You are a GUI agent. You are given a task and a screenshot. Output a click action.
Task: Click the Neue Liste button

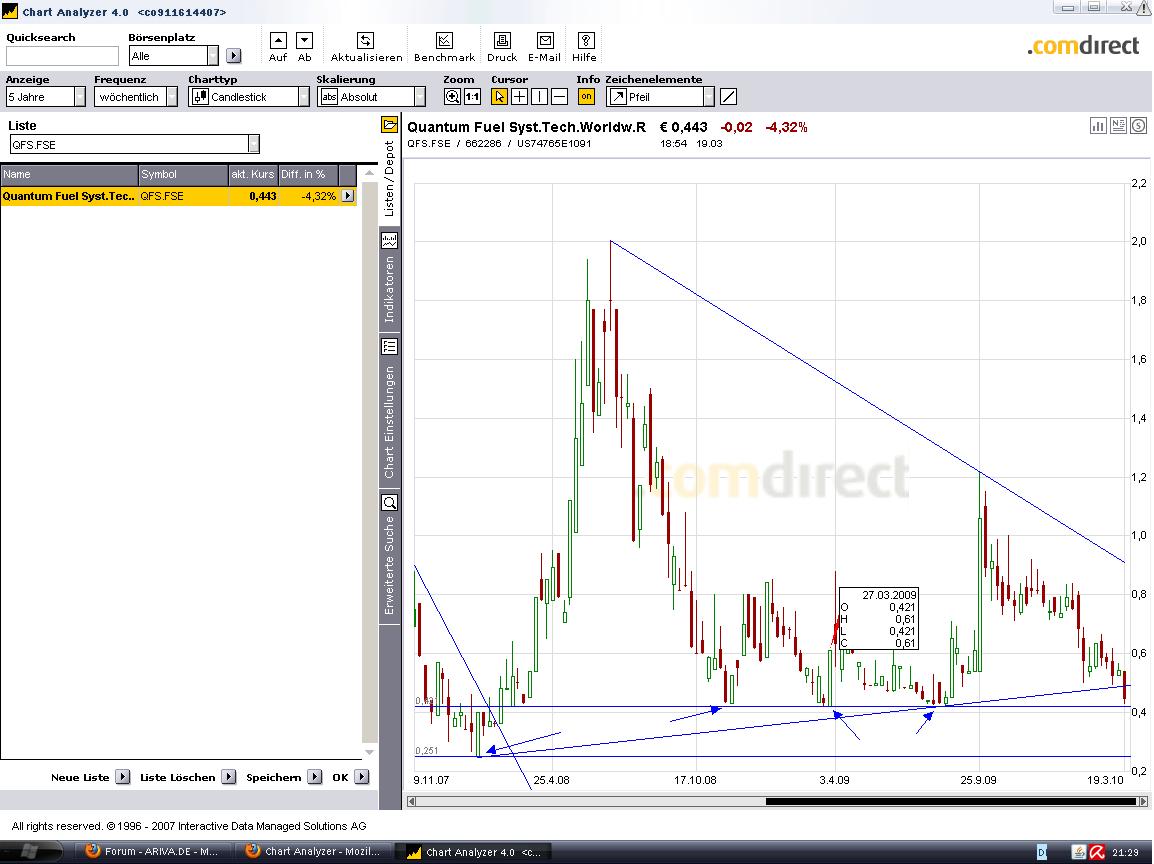122,777
